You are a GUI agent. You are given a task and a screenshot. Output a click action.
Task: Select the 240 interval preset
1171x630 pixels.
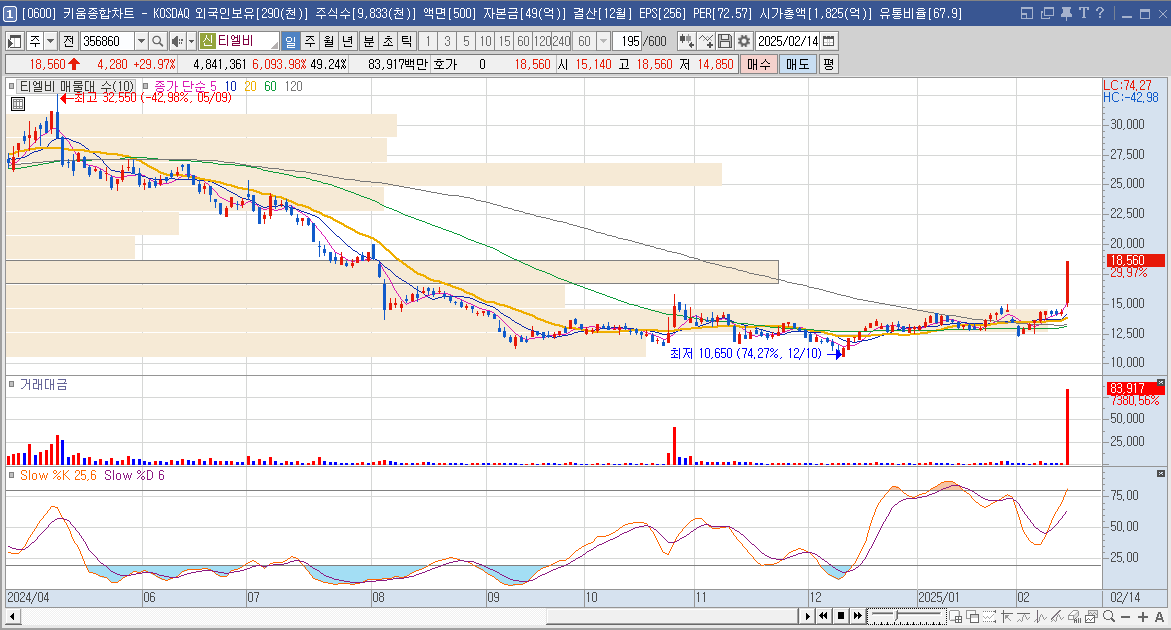pos(562,41)
